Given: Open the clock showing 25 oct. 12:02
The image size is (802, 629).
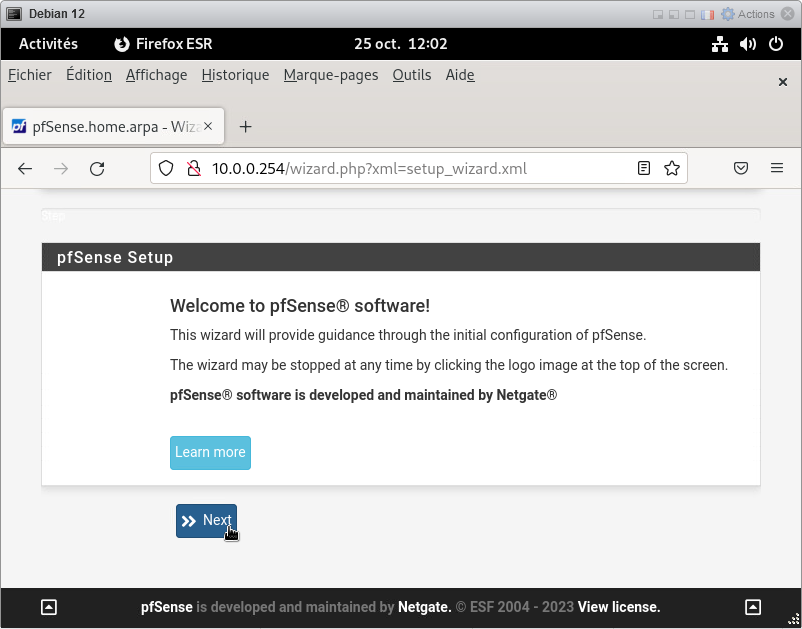Looking at the screenshot, I should click(x=400, y=44).
